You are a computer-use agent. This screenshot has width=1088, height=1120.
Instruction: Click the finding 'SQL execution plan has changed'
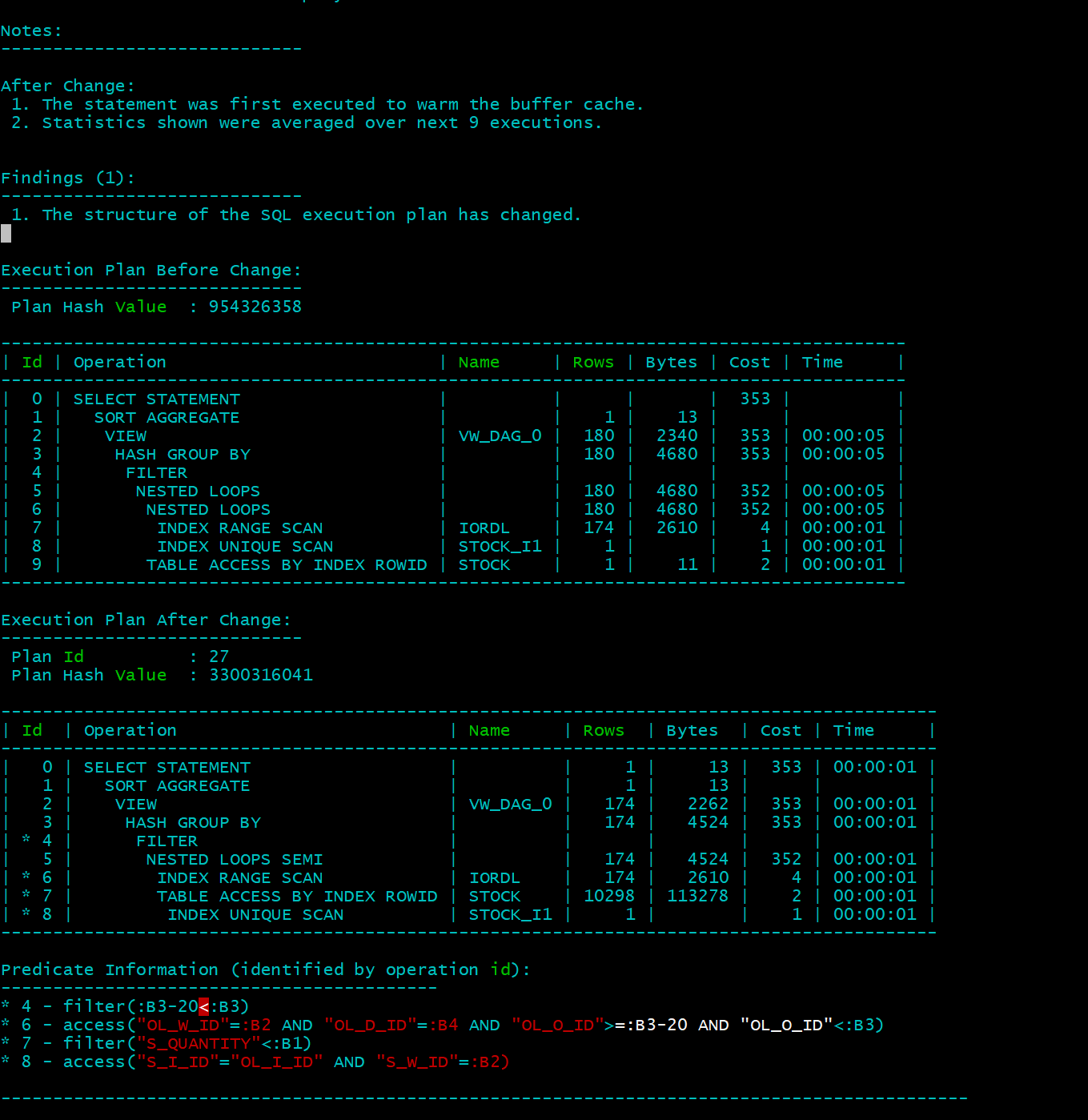296,215
